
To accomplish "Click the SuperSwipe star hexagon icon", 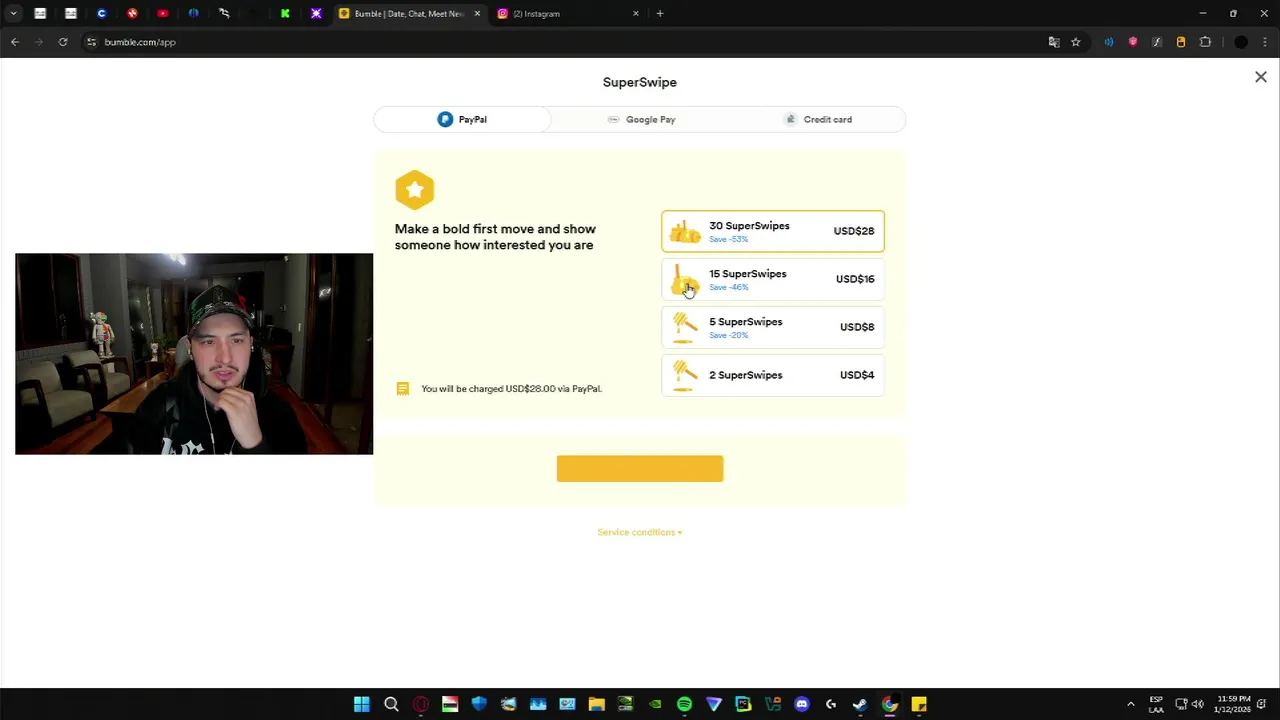I will coord(414,189).
